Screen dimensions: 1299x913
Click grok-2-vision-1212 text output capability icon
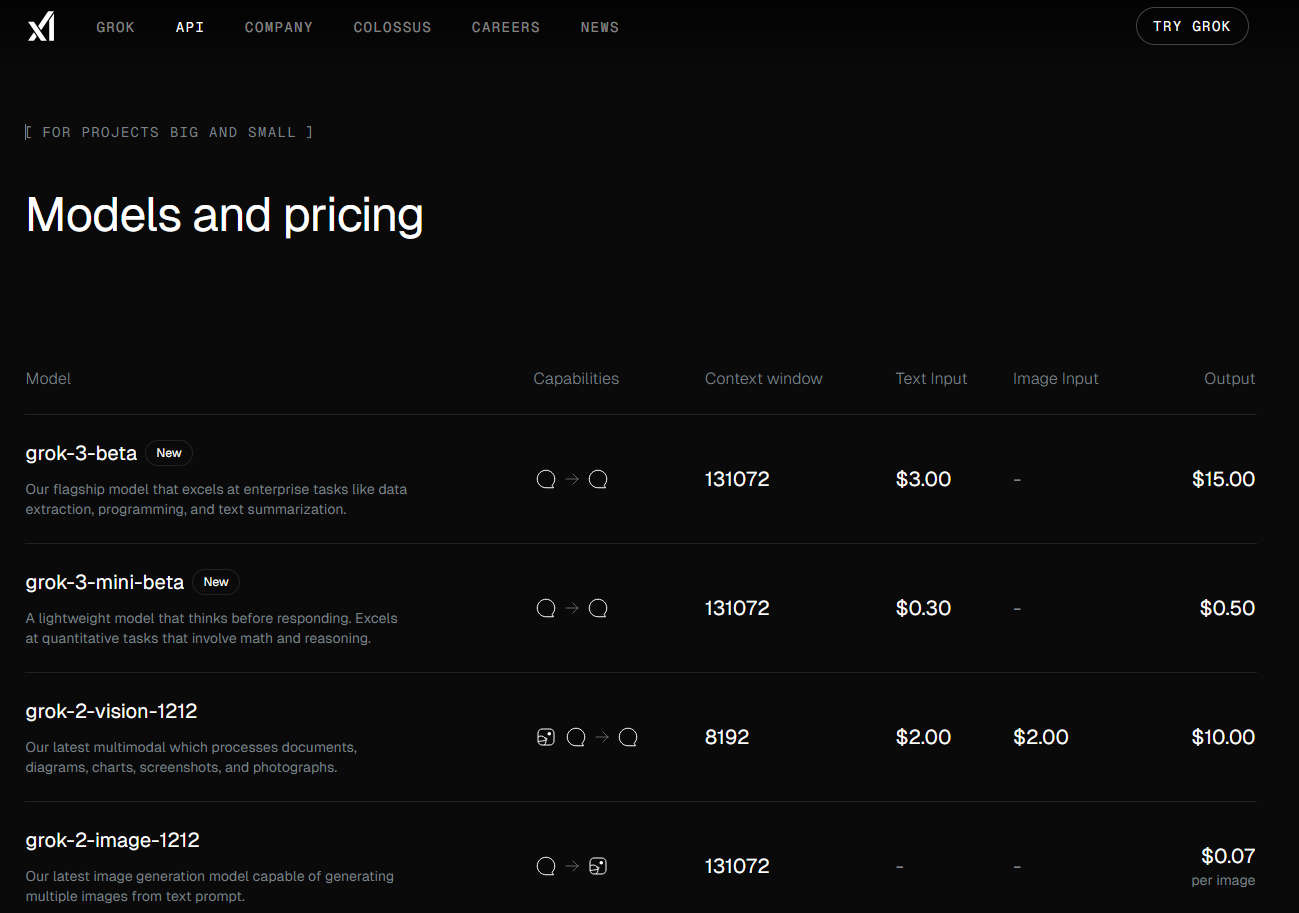pyautogui.click(x=628, y=737)
